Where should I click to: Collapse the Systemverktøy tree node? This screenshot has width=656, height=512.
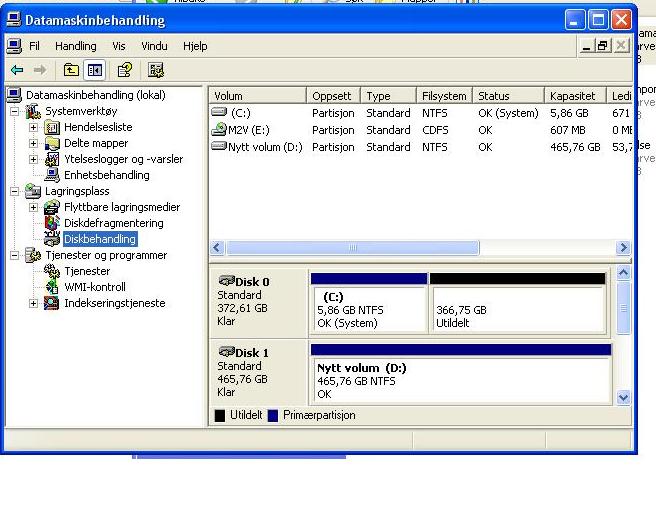pos(15,111)
